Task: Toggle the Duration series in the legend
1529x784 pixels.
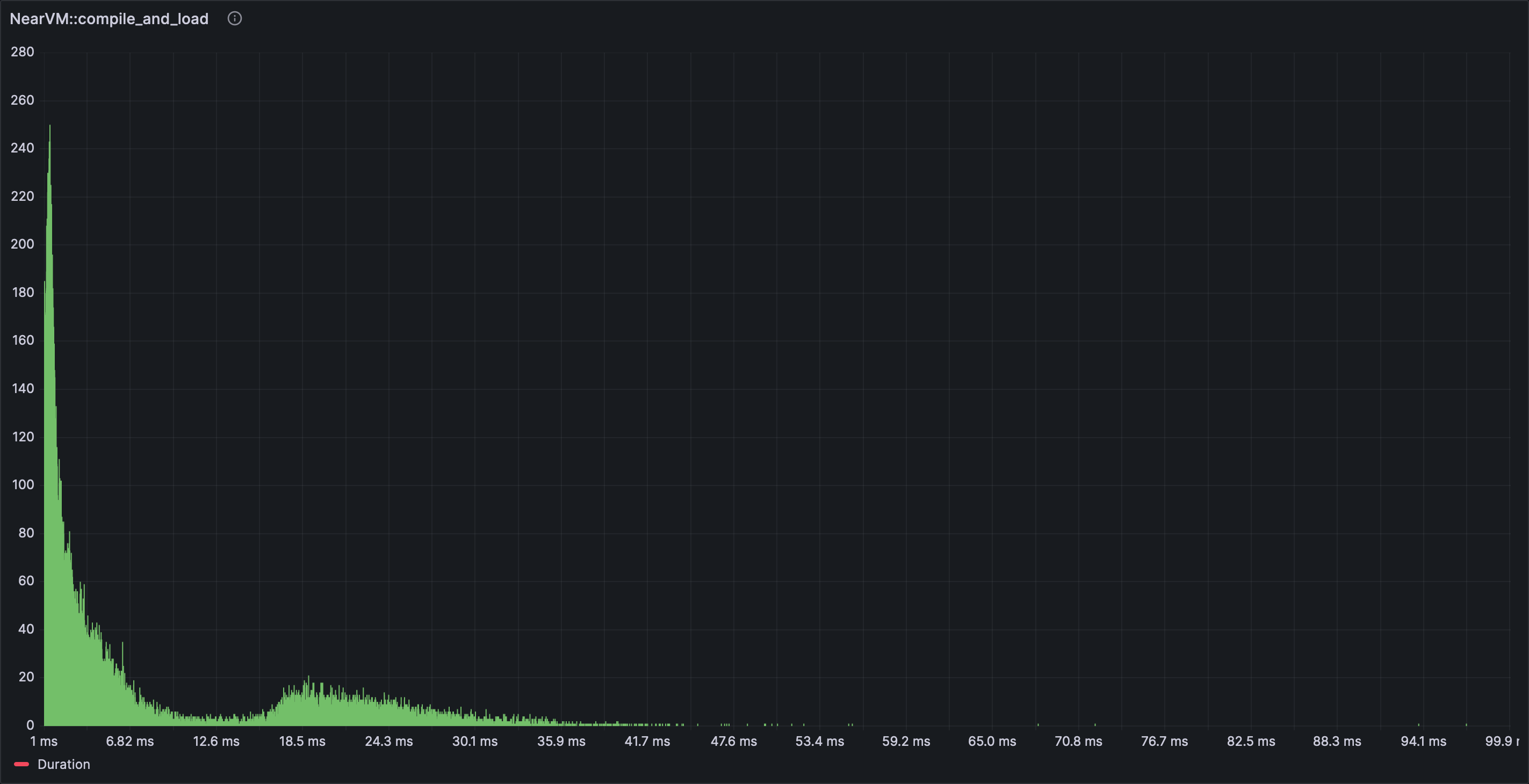Action: [x=63, y=765]
